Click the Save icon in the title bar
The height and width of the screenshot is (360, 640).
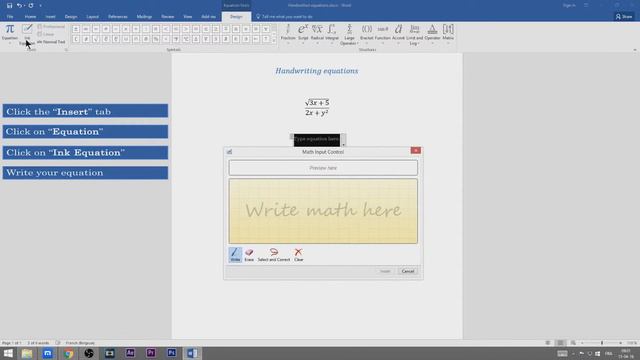[x=9, y=5]
